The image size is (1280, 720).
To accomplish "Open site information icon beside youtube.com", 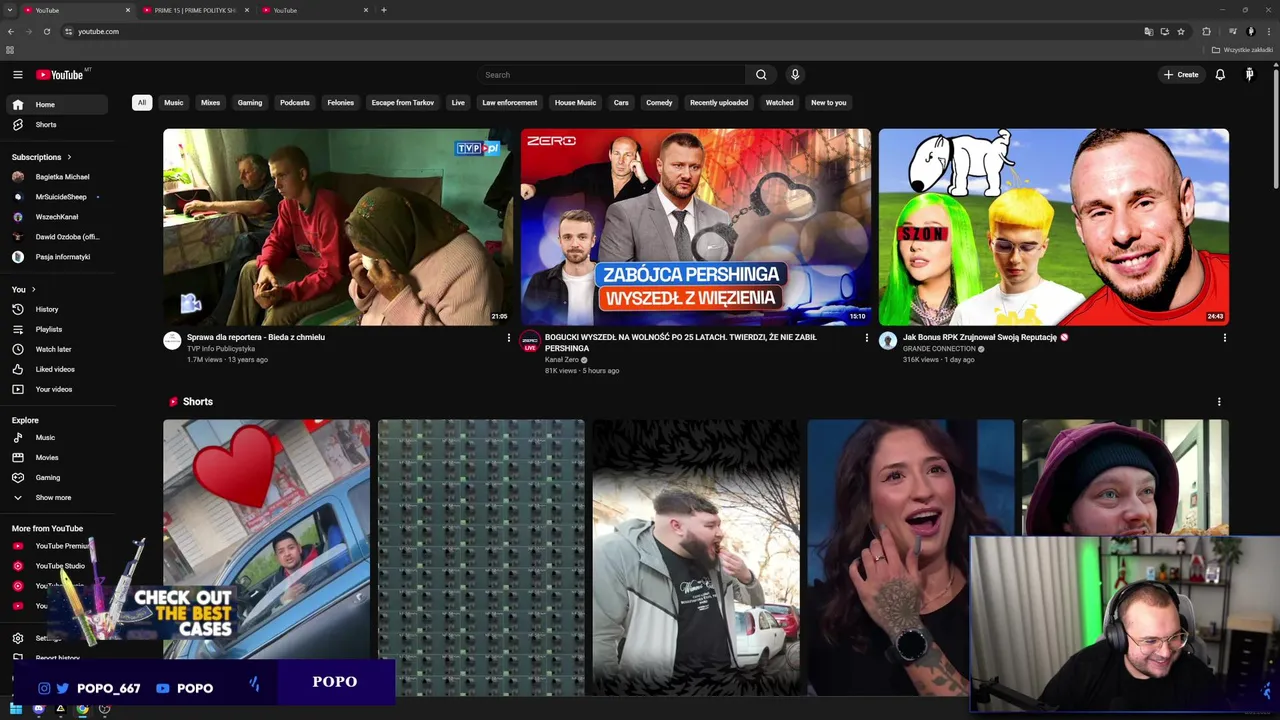I will (x=69, y=31).
